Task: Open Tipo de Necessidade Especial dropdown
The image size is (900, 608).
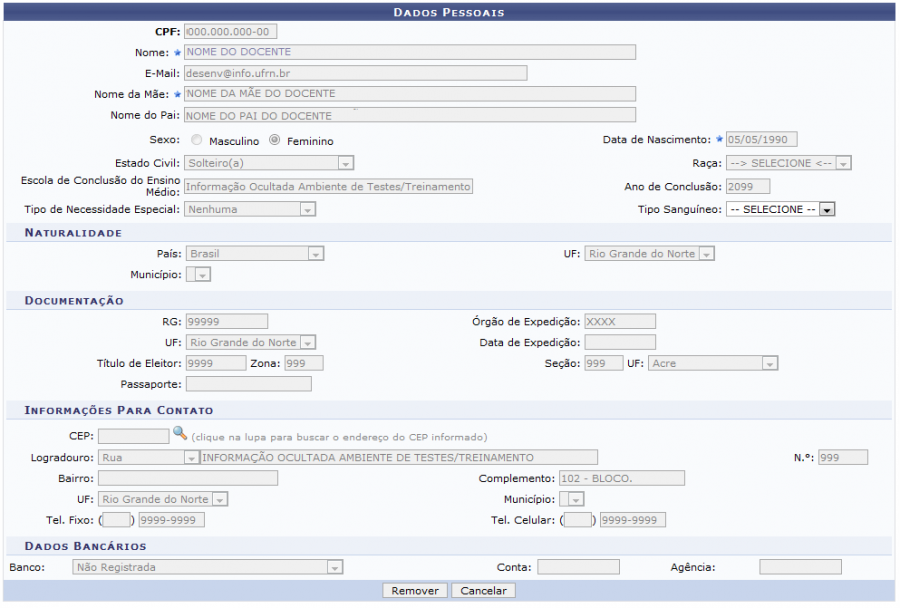Action: pos(250,209)
